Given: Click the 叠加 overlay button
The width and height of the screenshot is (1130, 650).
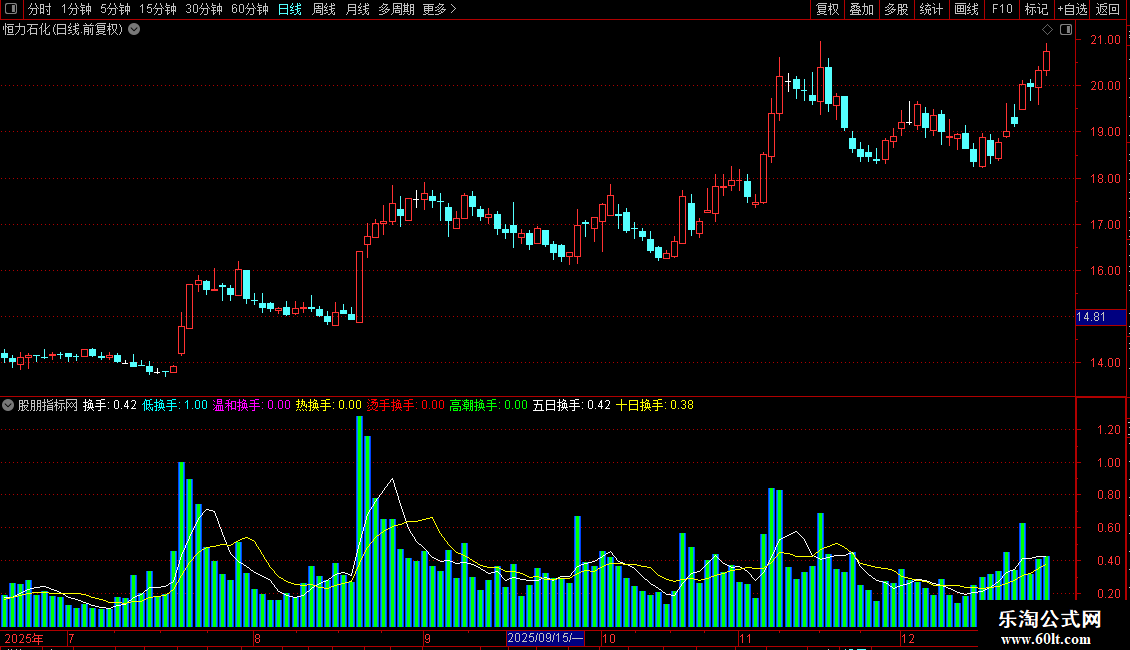Looking at the screenshot, I should pyautogui.click(x=862, y=9).
